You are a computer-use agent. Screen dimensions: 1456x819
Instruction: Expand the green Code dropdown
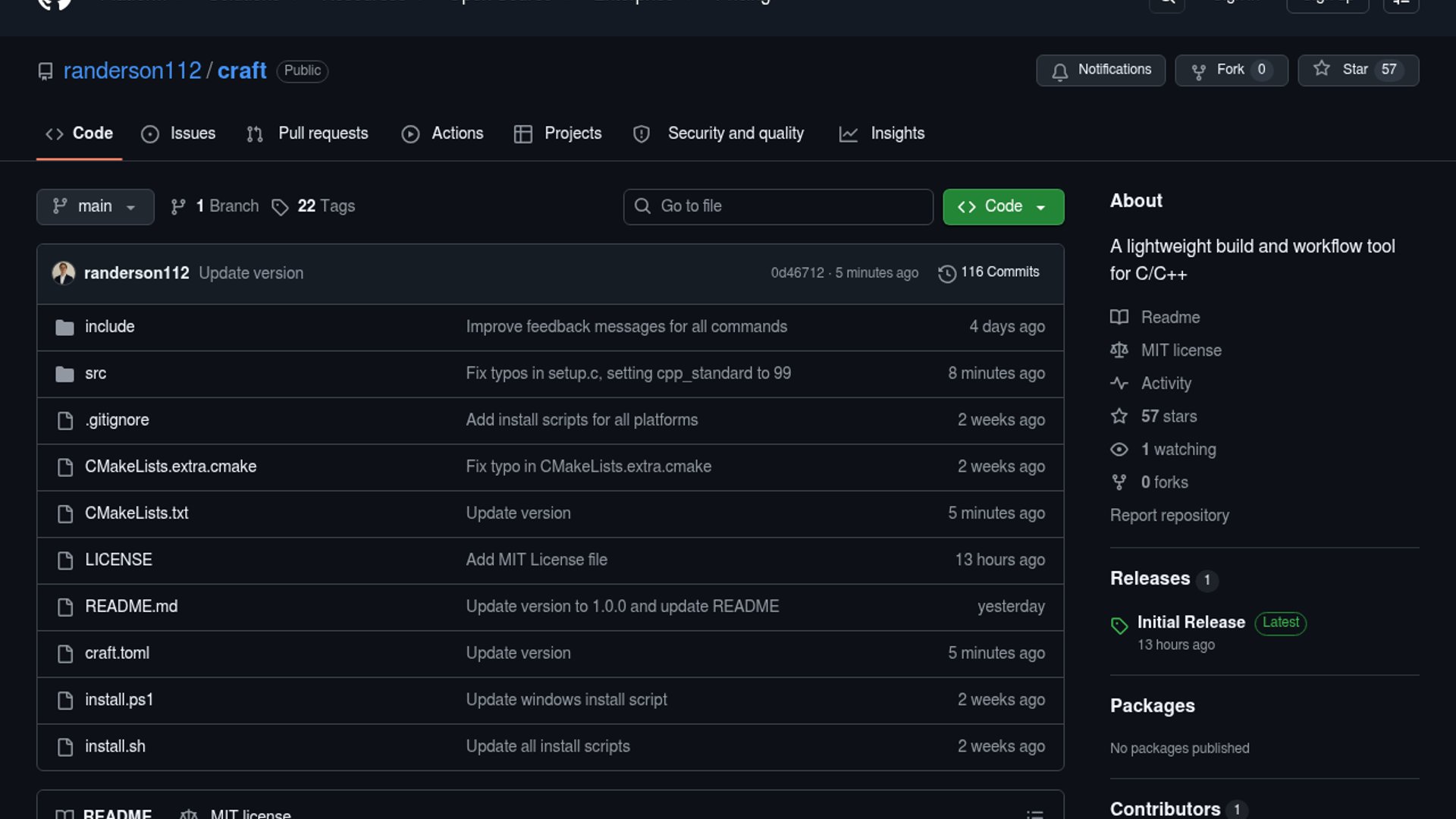click(x=1003, y=207)
